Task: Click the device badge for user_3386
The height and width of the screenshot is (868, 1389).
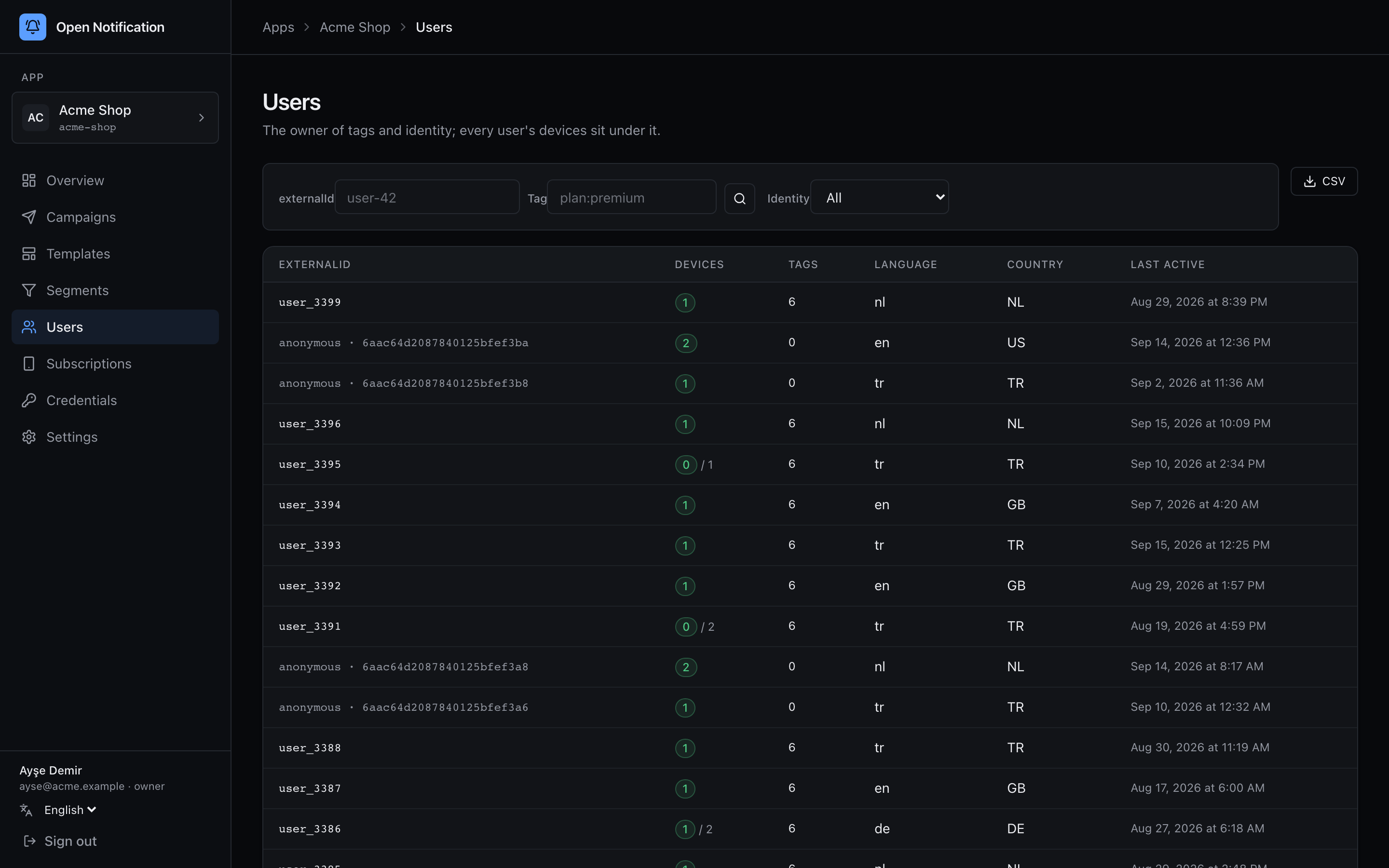Action: [x=685, y=829]
